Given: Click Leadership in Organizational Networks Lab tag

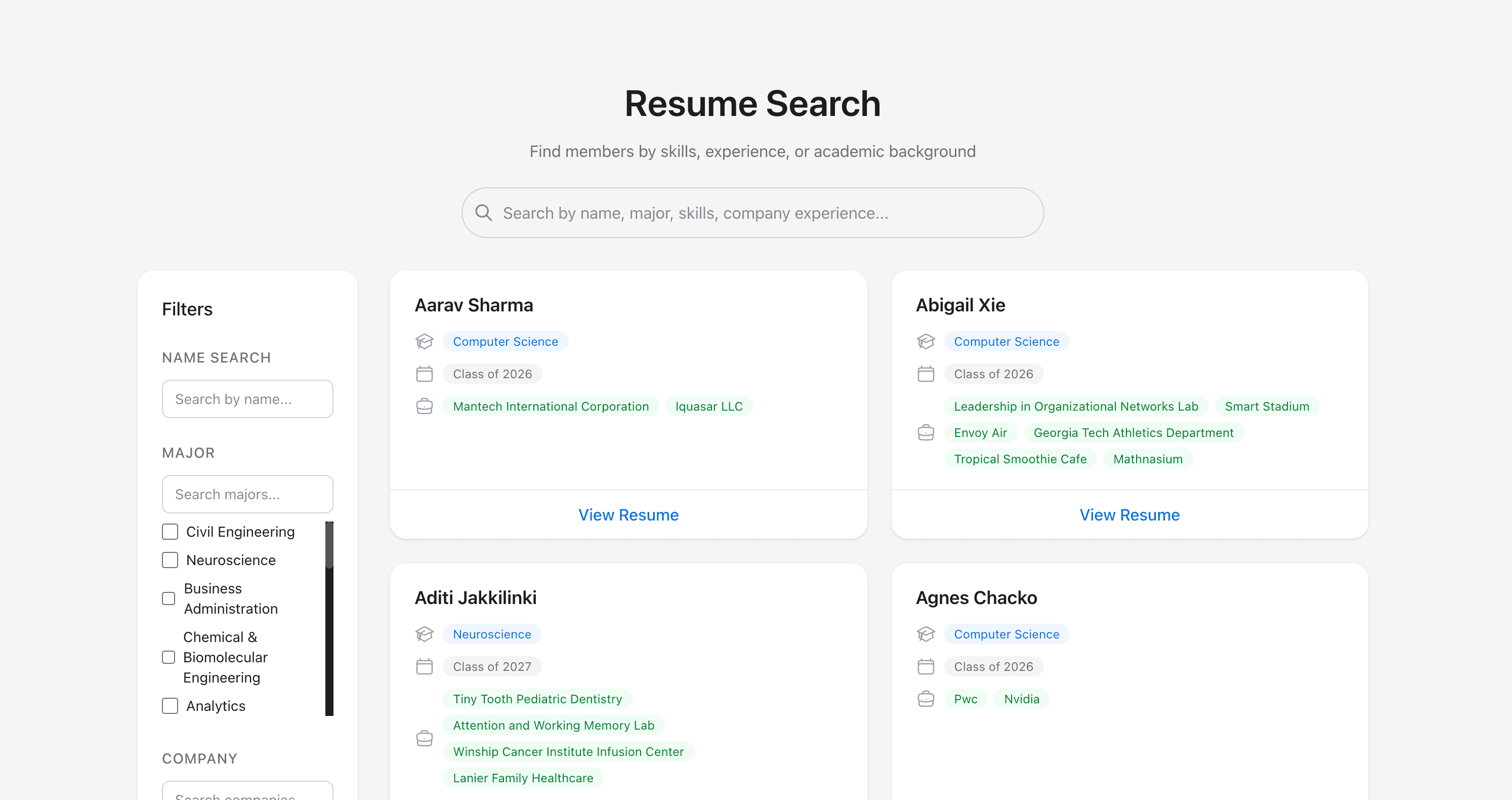Looking at the screenshot, I should pos(1076,407).
